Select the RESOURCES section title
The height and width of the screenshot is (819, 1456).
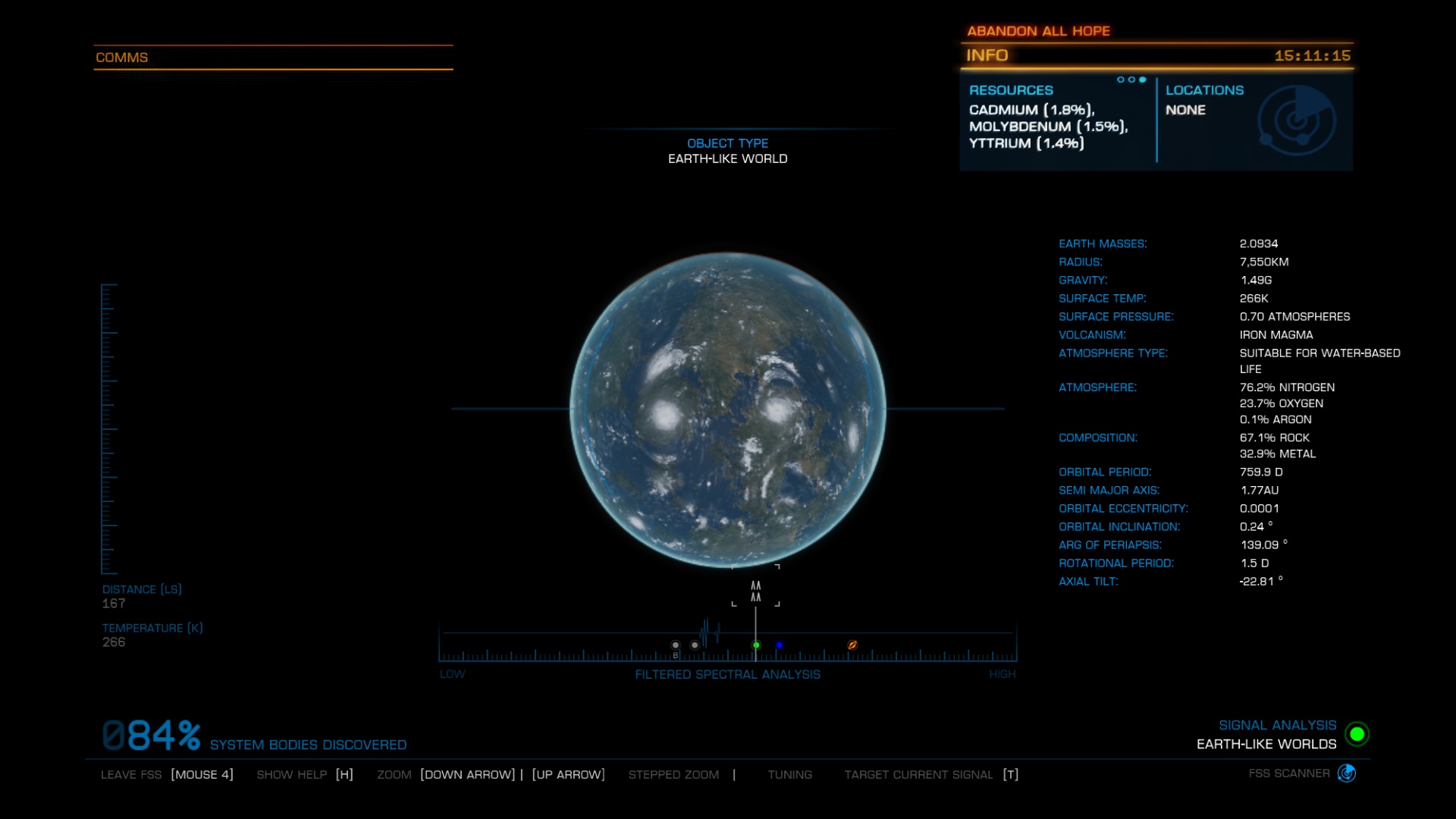point(1011,90)
